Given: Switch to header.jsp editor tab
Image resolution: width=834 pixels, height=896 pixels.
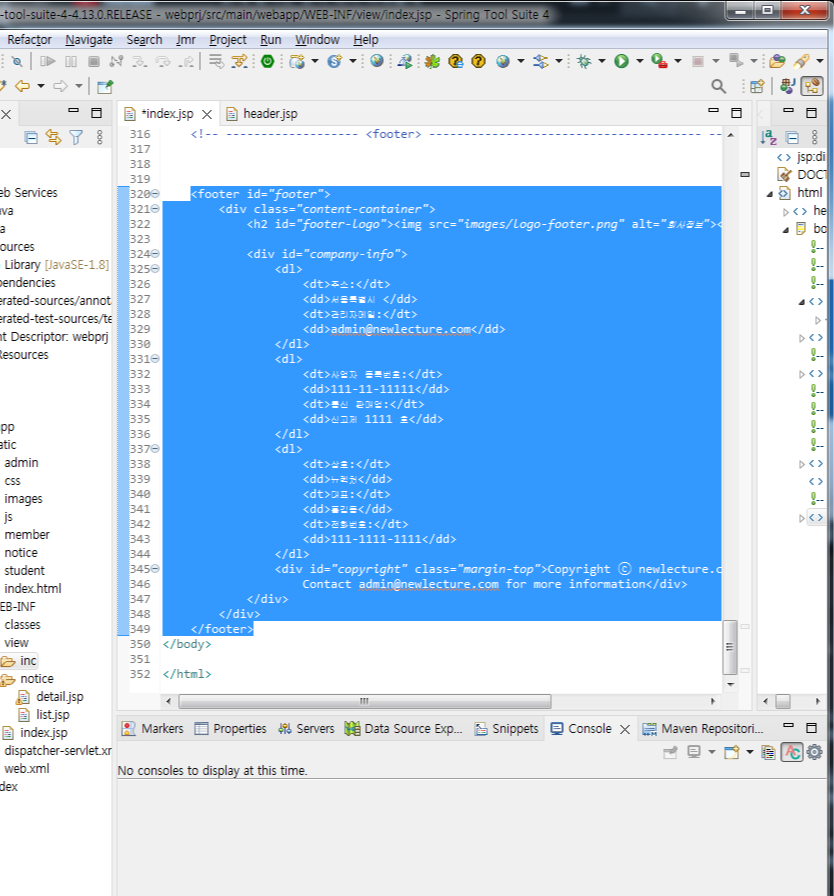Looking at the screenshot, I should point(262,114).
